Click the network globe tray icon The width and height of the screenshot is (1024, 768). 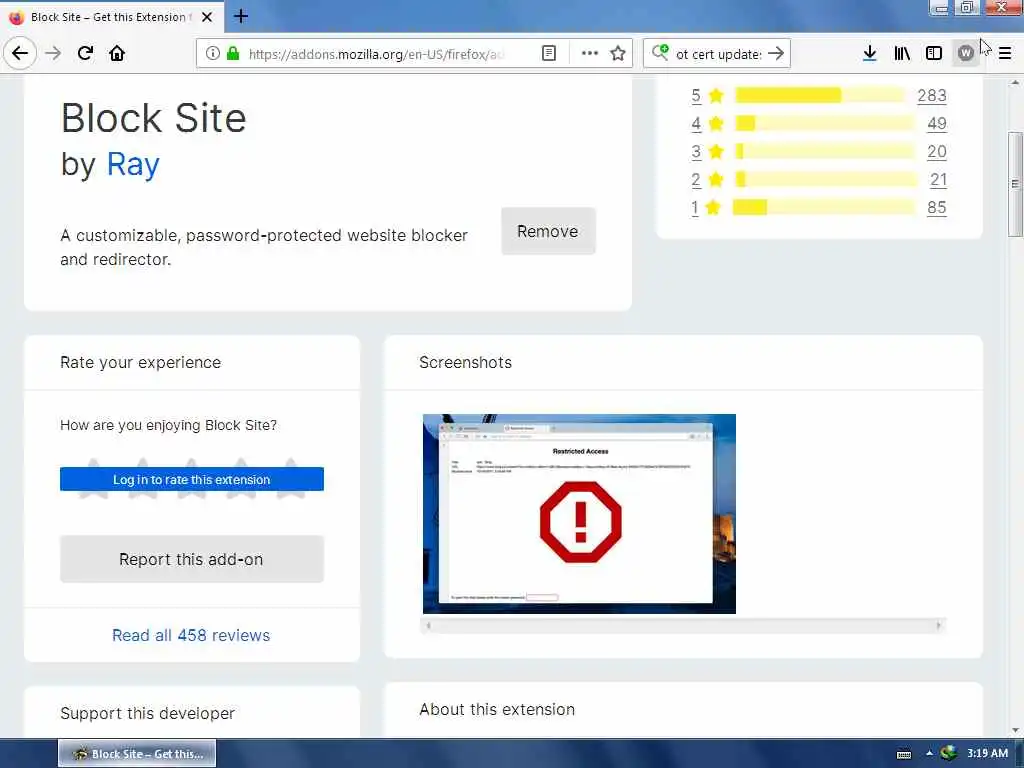(x=948, y=753)
